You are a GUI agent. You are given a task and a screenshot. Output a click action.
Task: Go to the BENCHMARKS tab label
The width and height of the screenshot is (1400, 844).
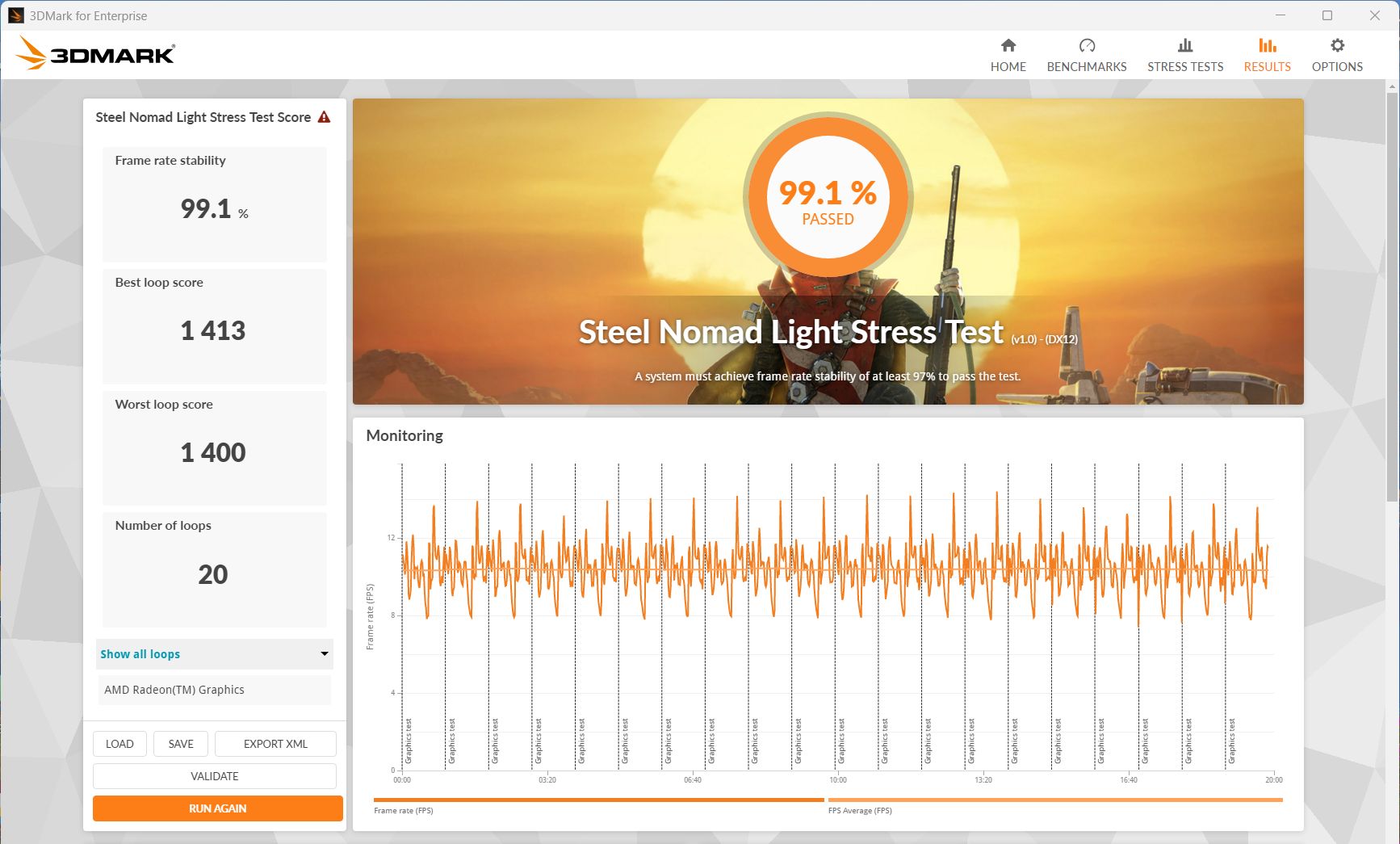(x=1087, y=67)
